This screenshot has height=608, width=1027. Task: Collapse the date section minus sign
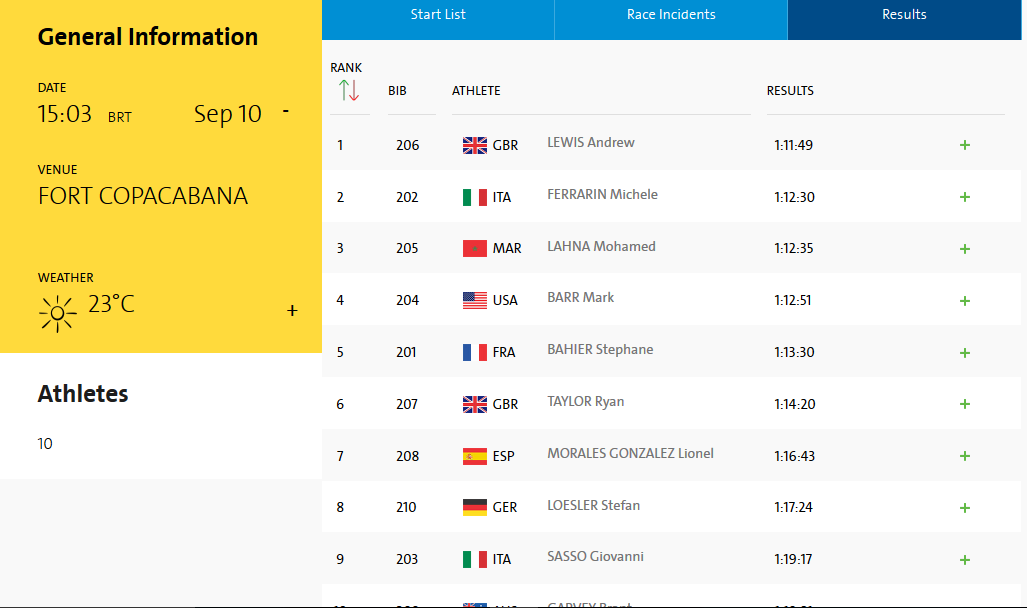coord(286,111)
